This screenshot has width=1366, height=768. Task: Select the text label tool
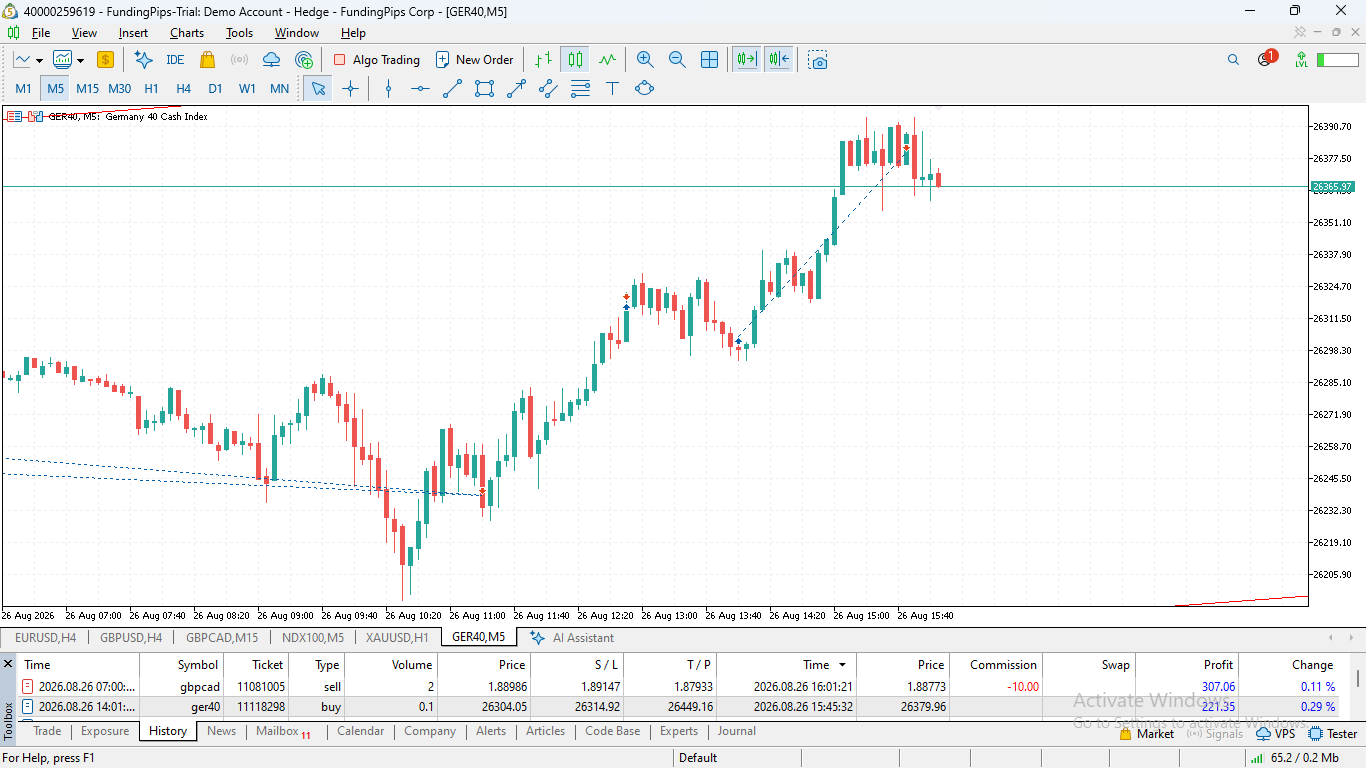612,89
